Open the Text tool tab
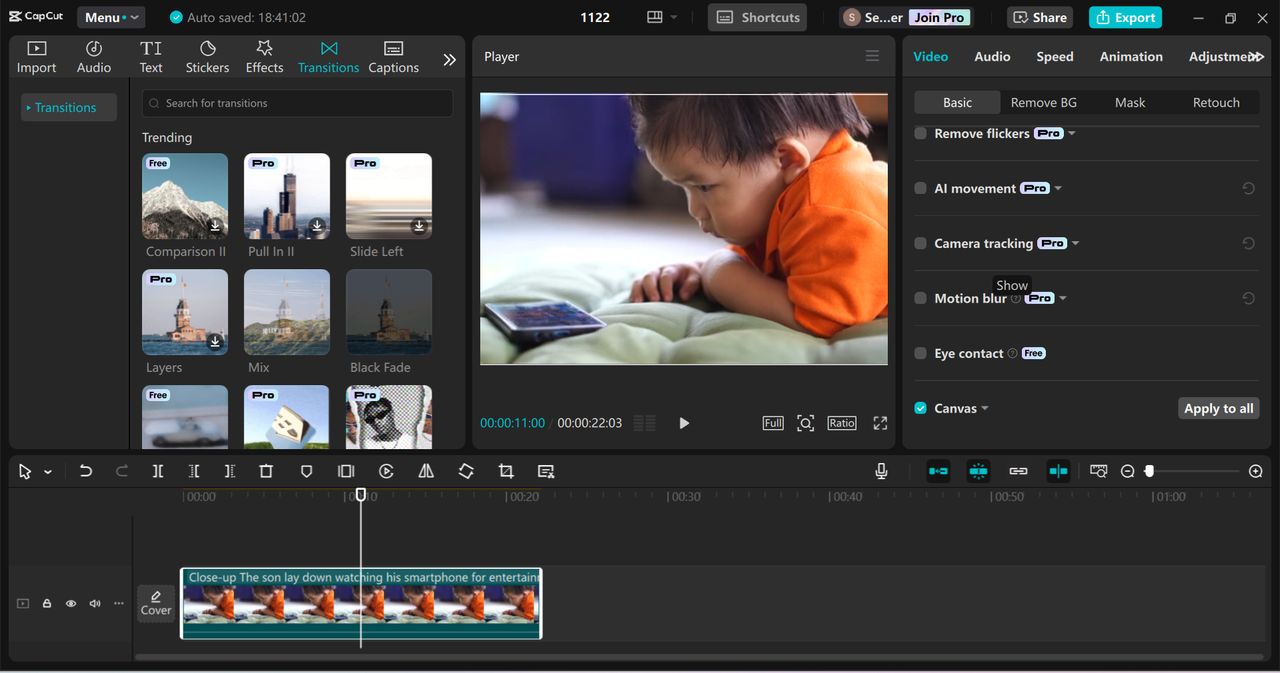The width and height of the screenshot is (1280, 673). 151,57
